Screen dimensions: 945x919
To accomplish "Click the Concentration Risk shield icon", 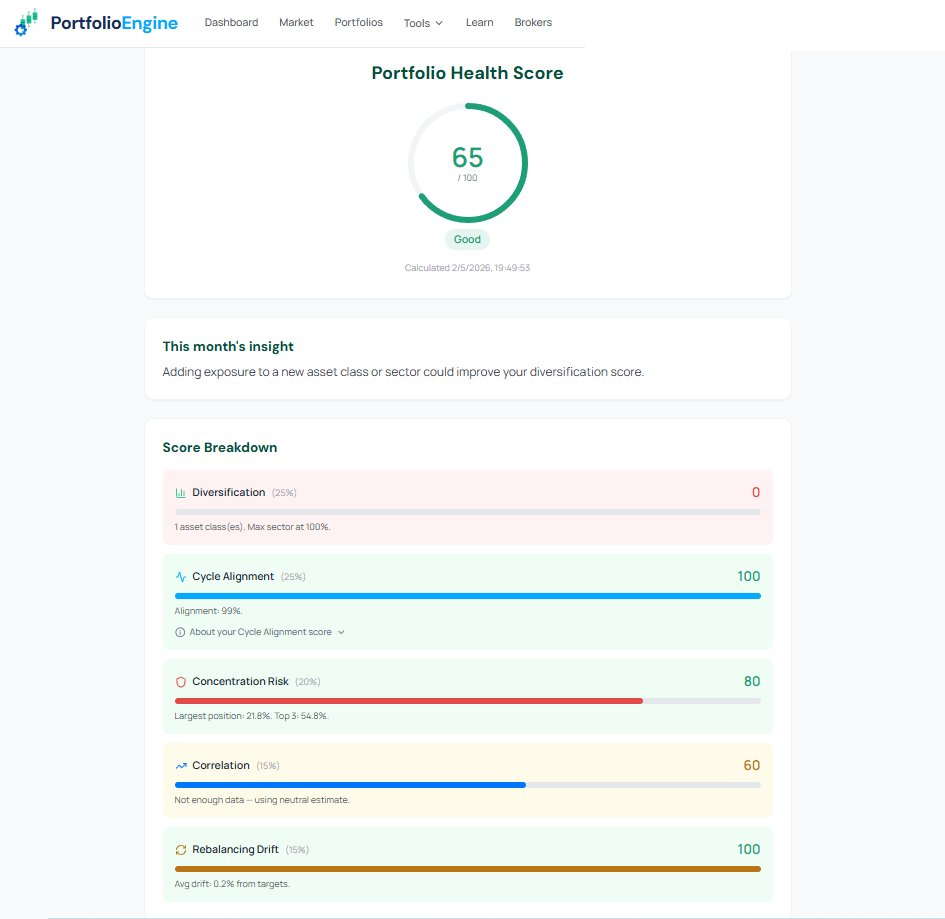I will [x=180, y=682].
